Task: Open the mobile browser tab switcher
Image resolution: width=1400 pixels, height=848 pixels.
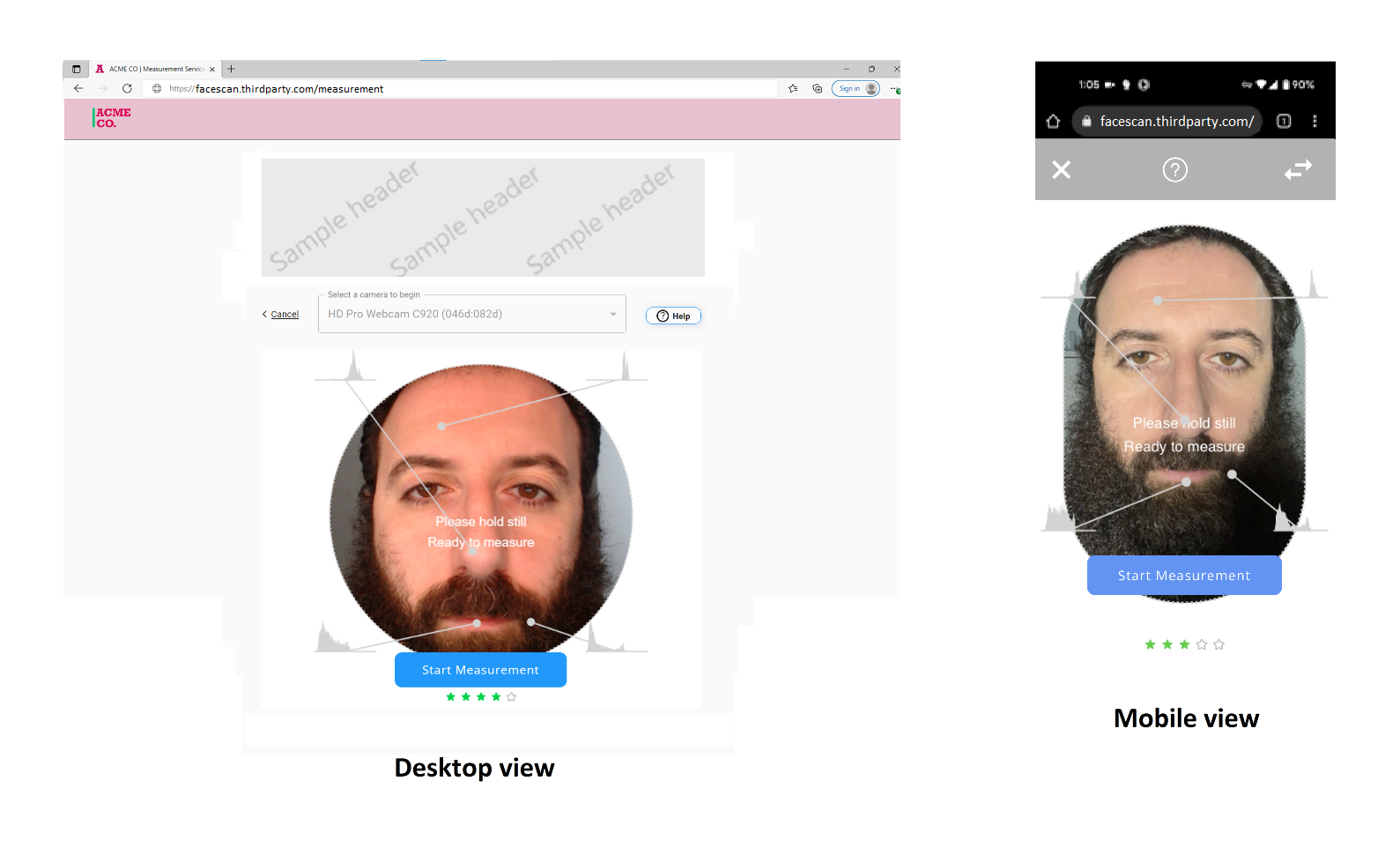Action: coord(1284,122)
